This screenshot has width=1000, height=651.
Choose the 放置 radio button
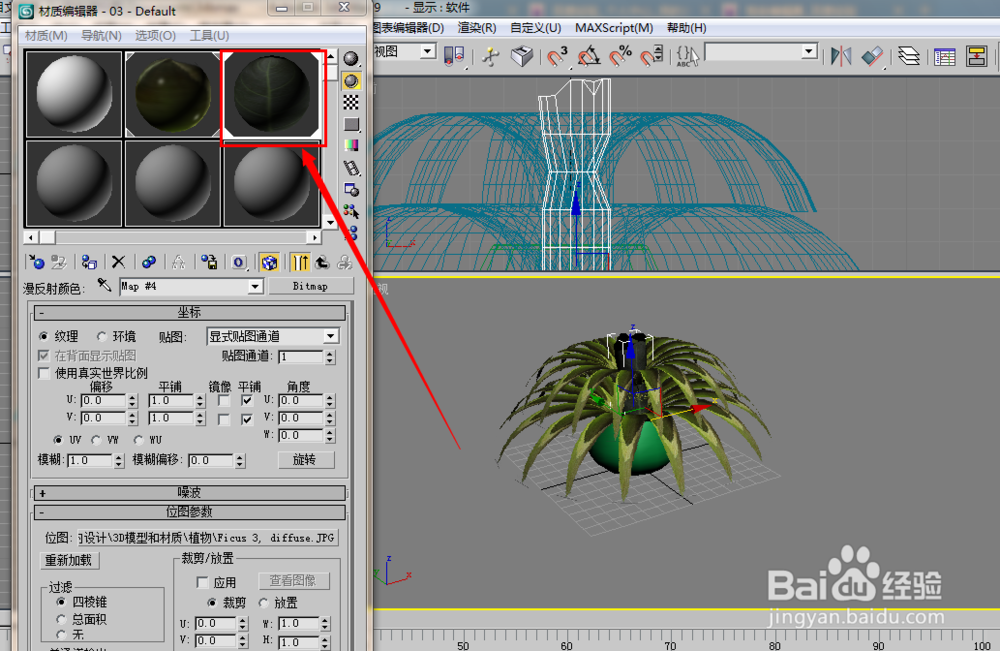263,603
